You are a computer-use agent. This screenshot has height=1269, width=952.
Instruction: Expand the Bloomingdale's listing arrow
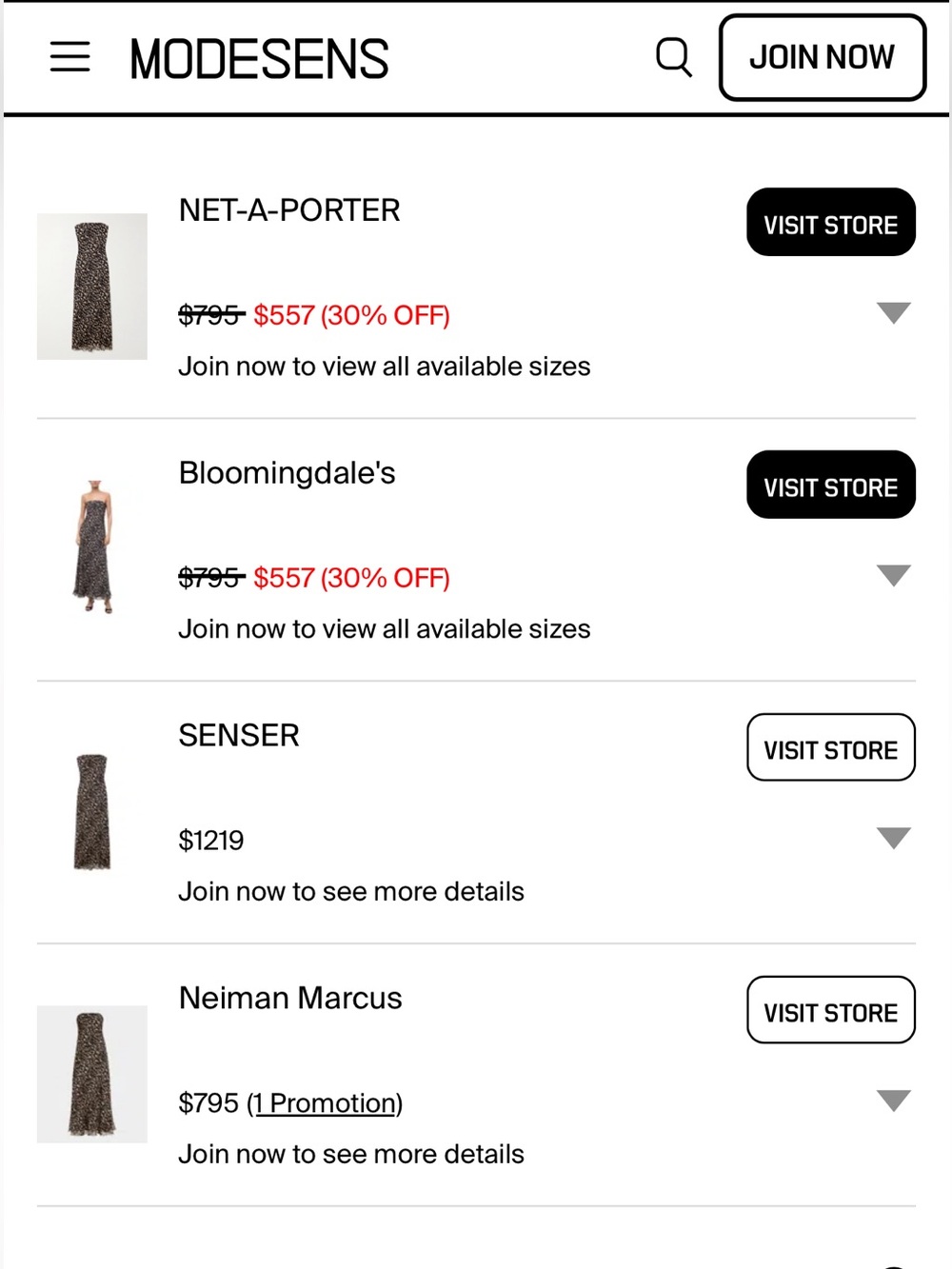tap(893, 576)
